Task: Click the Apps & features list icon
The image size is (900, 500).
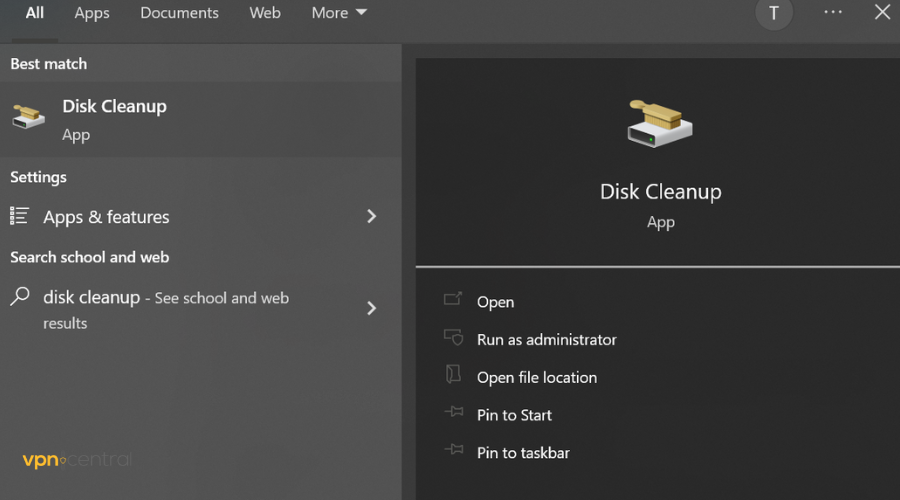Action: (x=19, y=216)
